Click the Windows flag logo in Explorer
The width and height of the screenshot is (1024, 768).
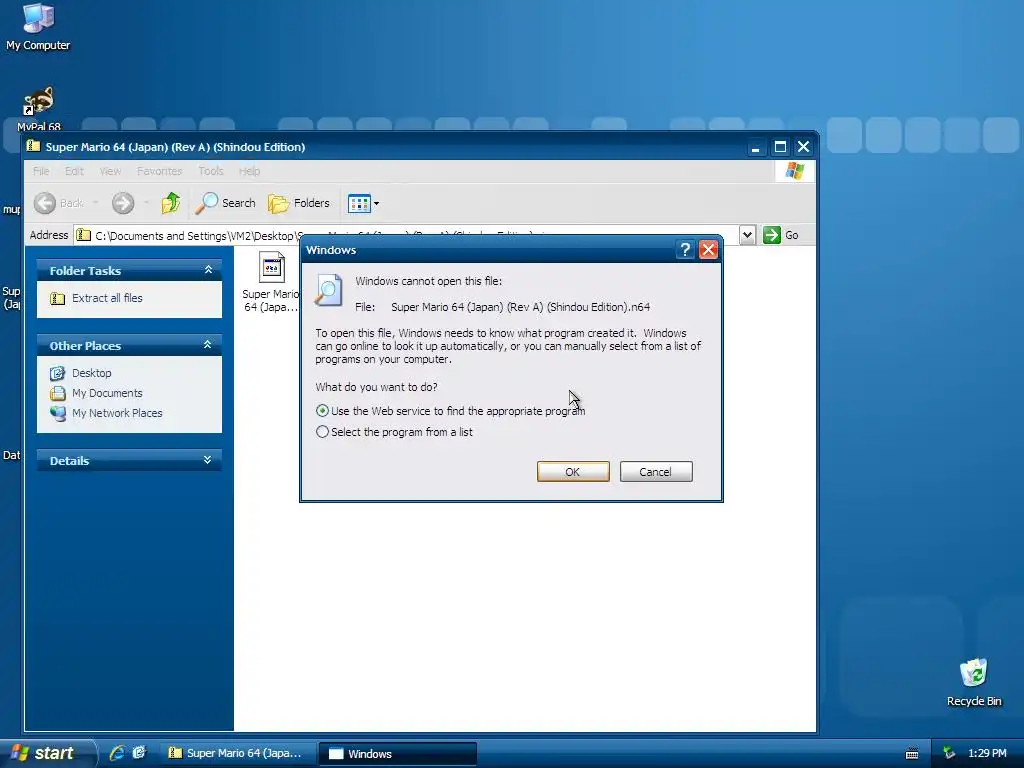(x=795, y=171)
